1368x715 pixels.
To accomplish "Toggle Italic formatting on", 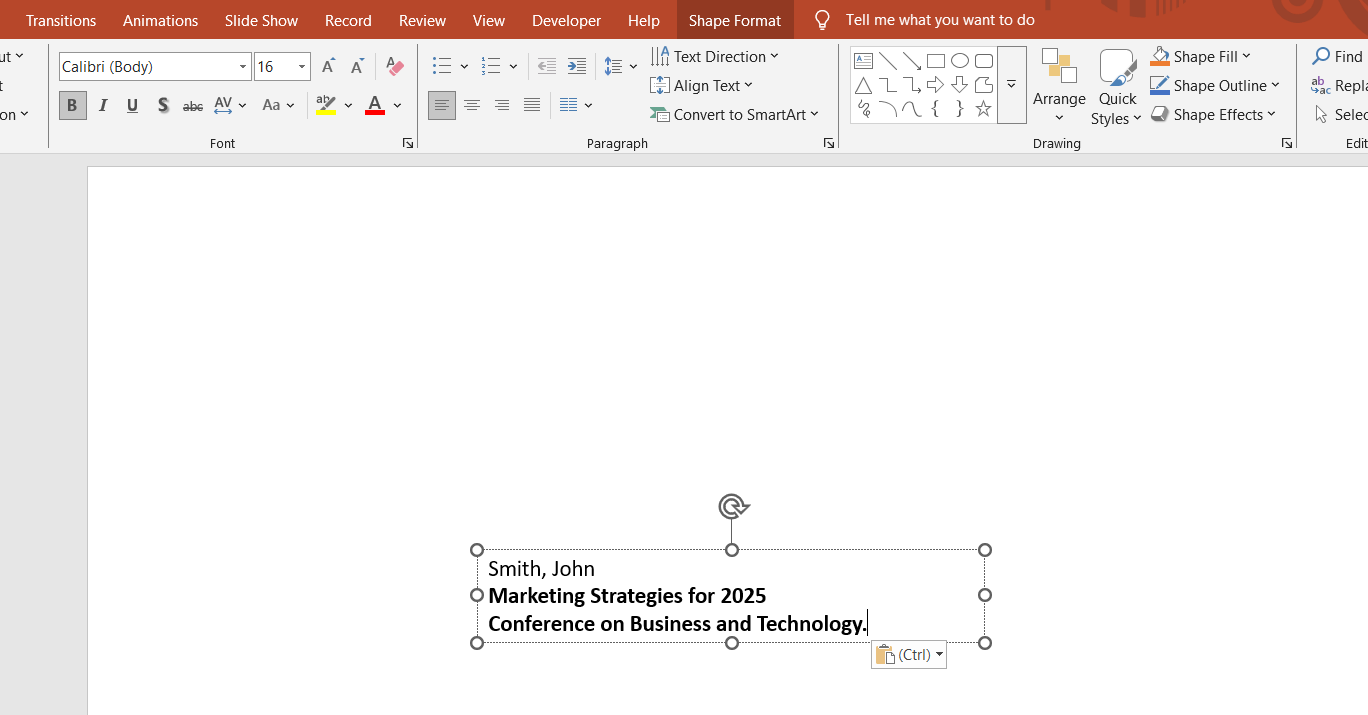I will 103,105.
